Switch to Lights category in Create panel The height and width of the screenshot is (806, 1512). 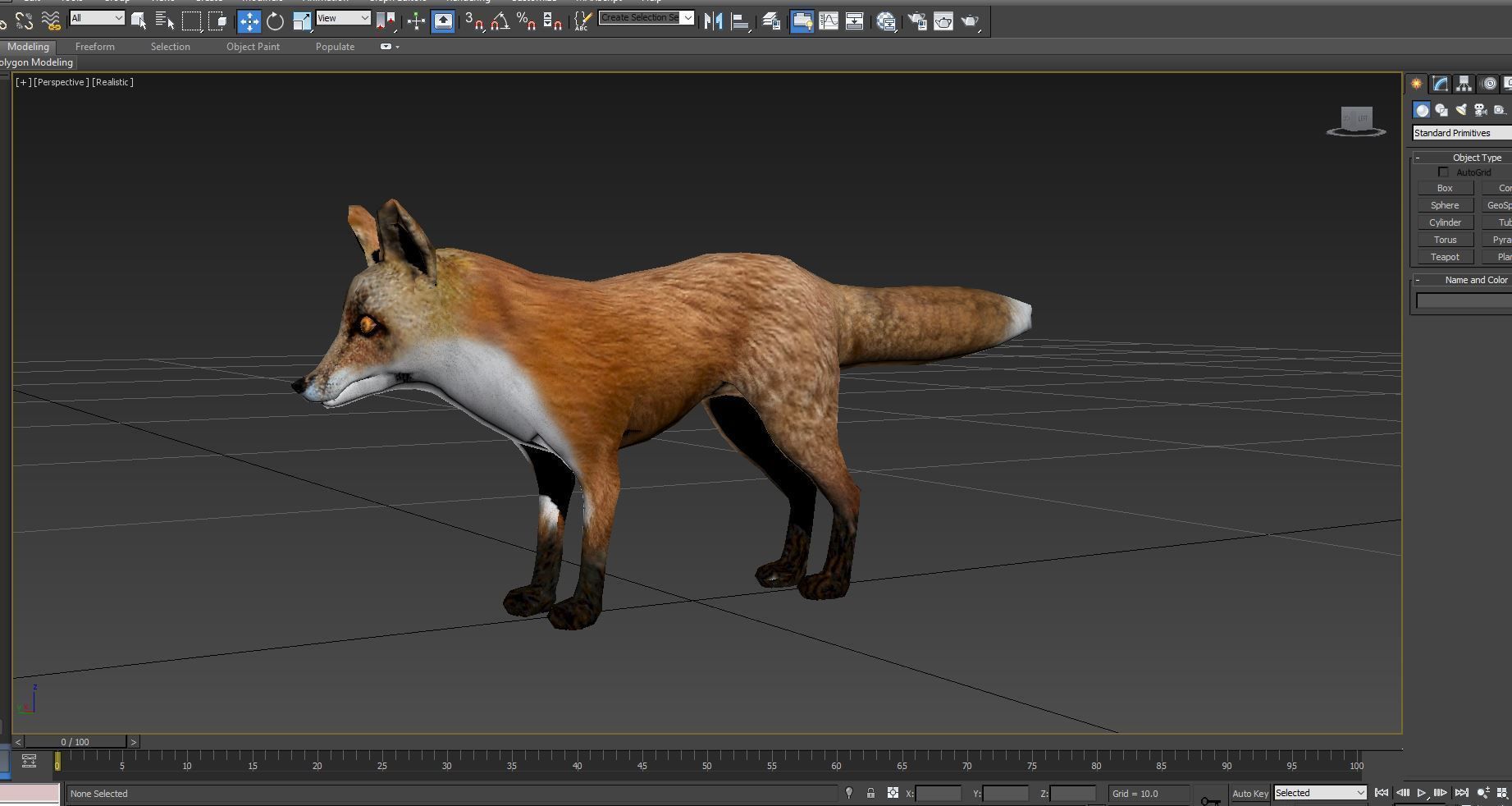coord(1461,110)
